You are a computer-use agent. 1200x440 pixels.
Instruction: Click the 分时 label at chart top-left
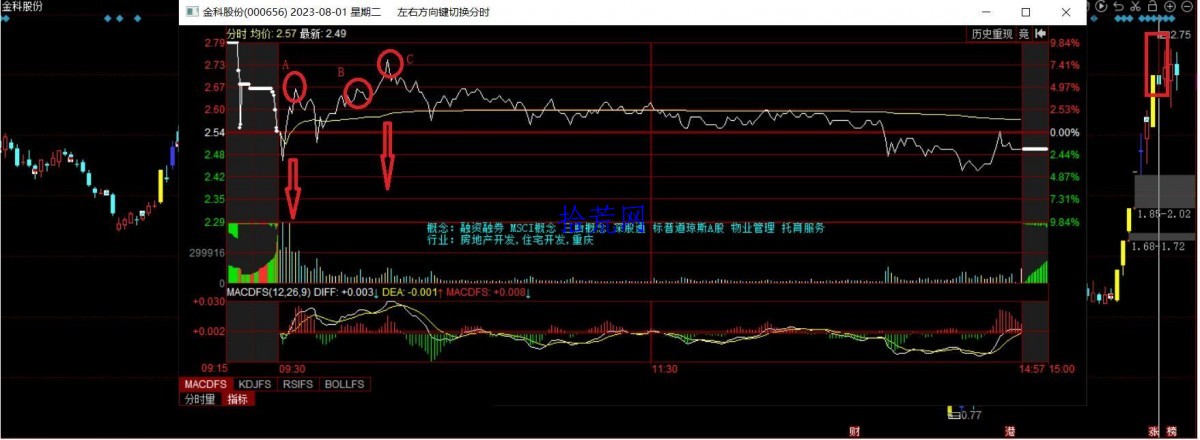click(237, 33)
